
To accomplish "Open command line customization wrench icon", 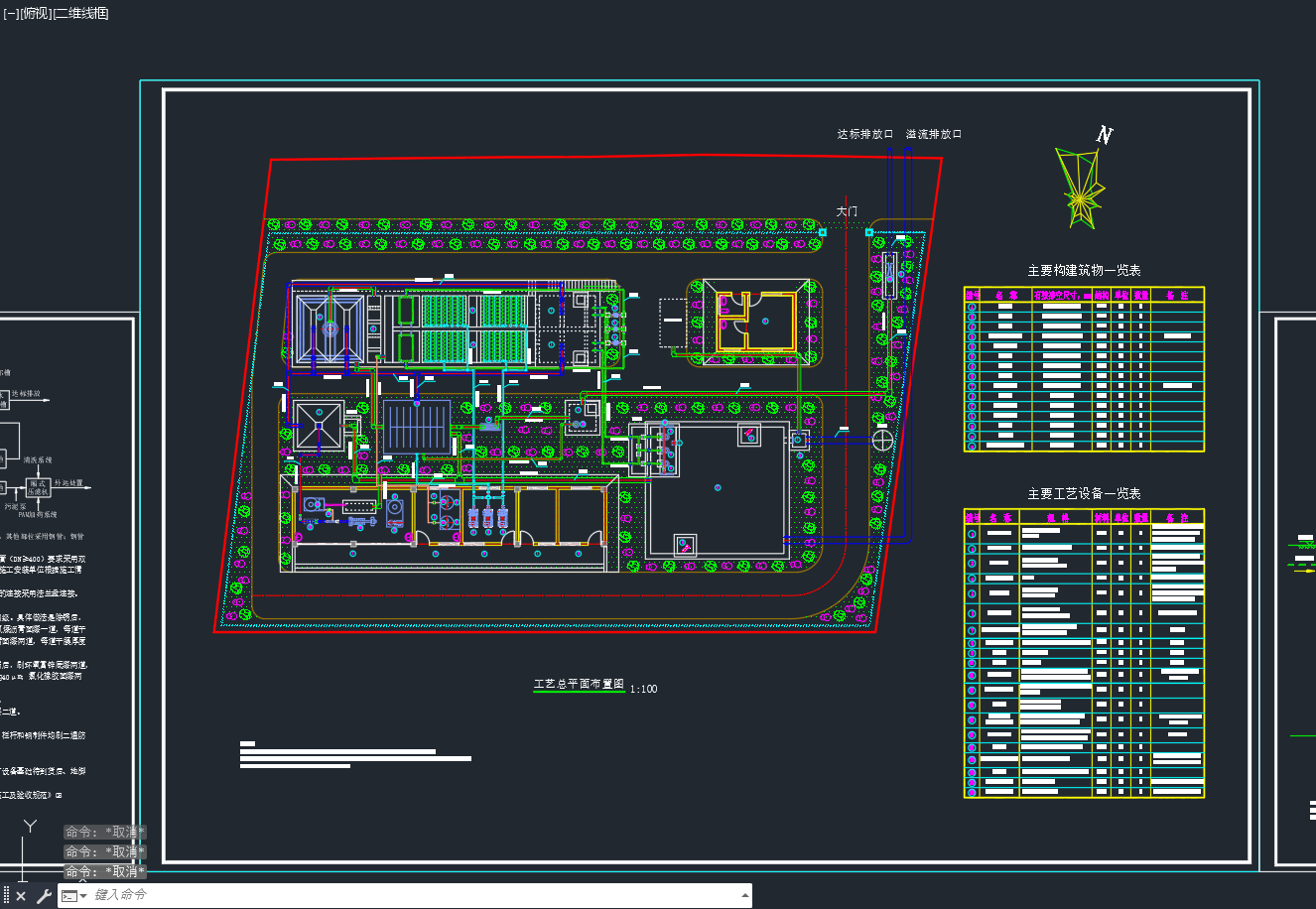I will pos(43,896).
